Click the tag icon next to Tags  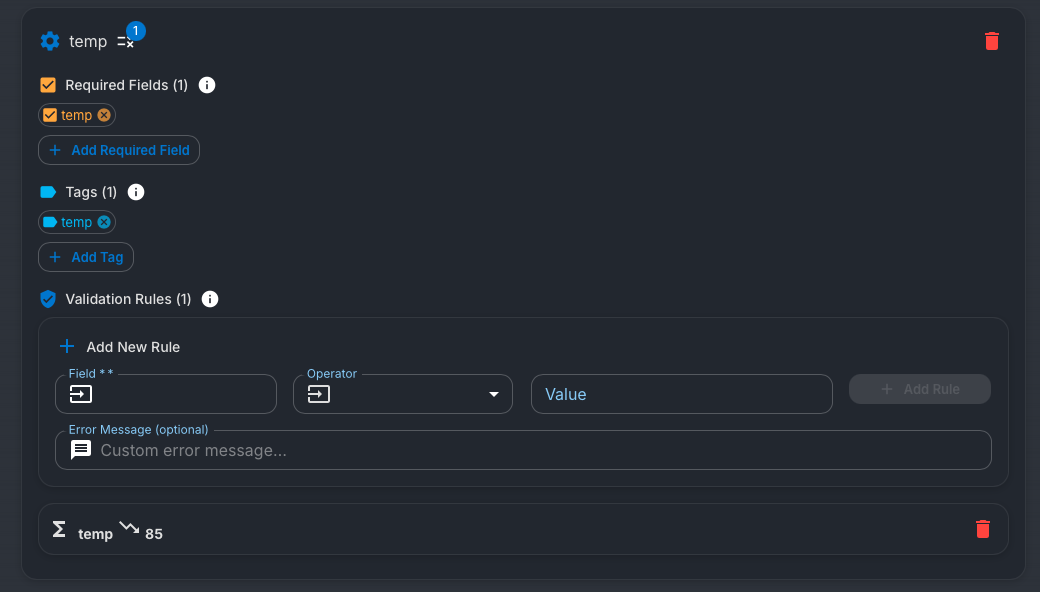pos(48,191)
